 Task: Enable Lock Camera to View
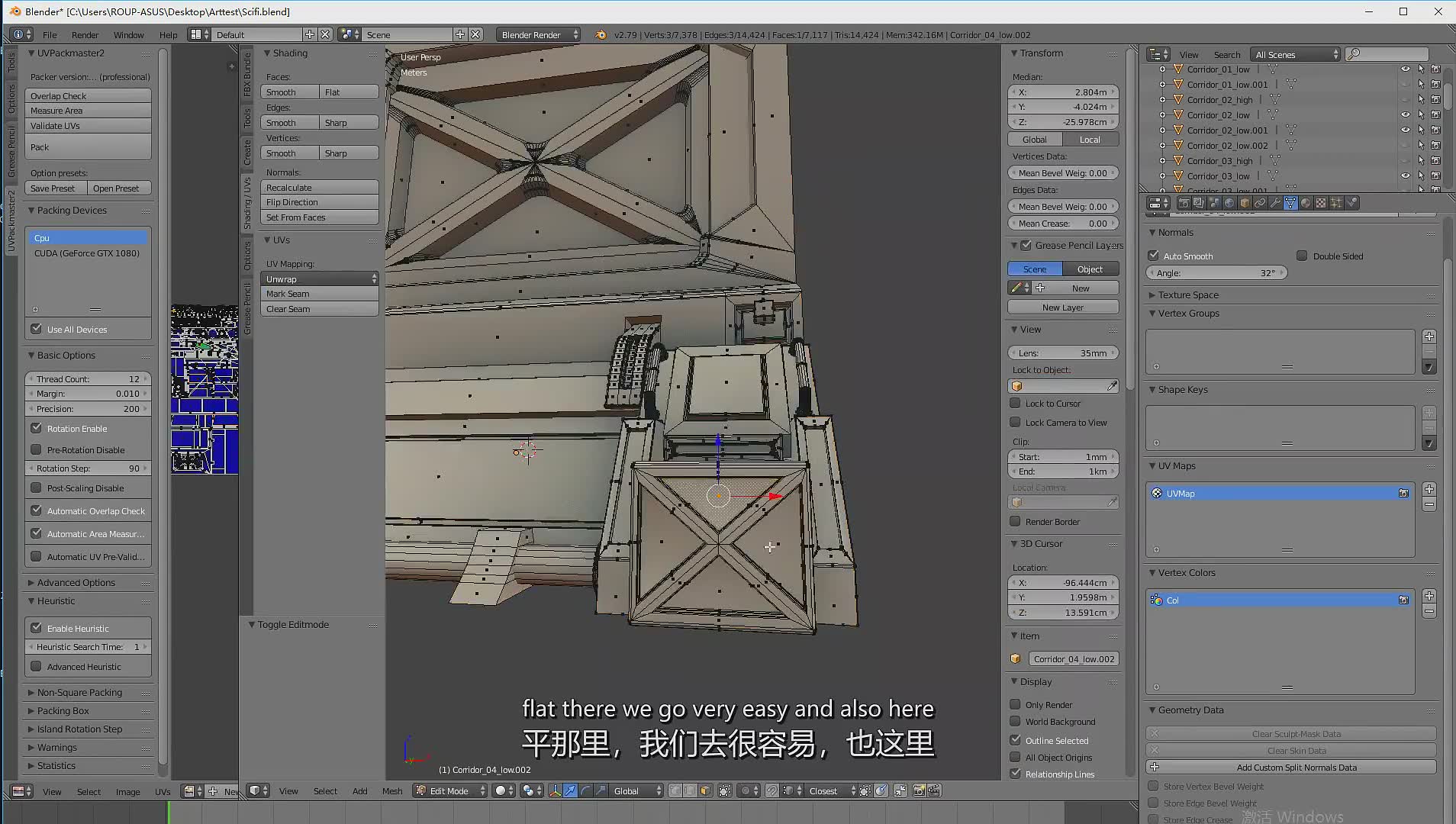[x=1015, y=422]
